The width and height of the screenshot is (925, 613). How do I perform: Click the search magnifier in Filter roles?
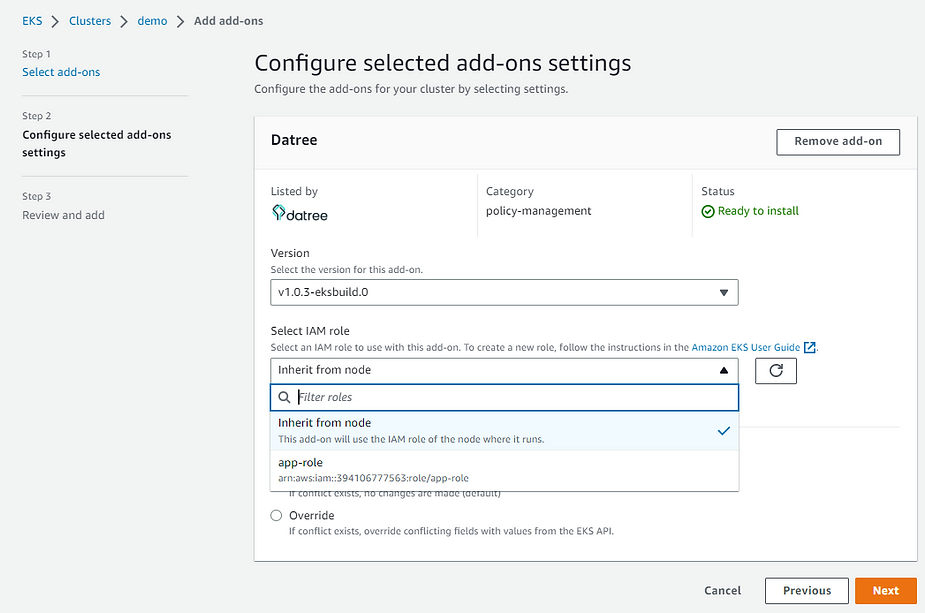coord(284,397)
